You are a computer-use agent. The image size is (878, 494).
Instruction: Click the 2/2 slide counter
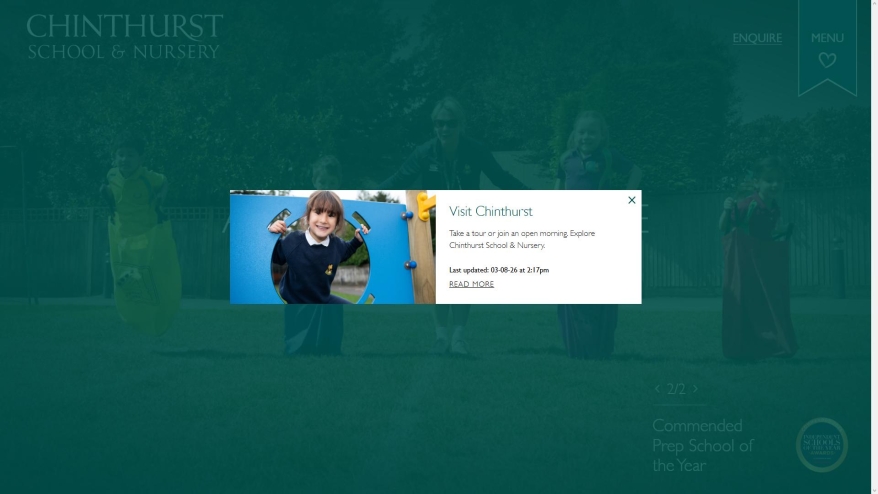pyautogui.click(x=676, y=389)
